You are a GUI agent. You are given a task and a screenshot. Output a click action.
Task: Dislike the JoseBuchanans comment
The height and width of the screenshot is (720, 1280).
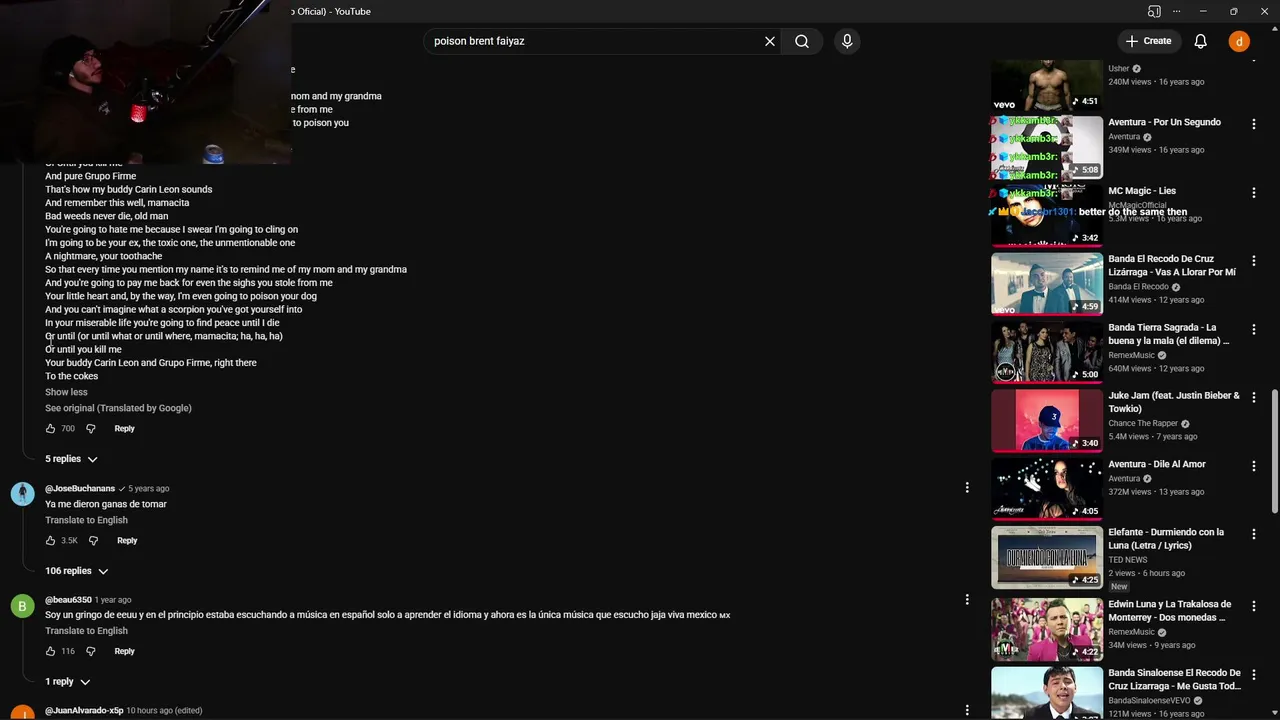(x=93, y=540)
